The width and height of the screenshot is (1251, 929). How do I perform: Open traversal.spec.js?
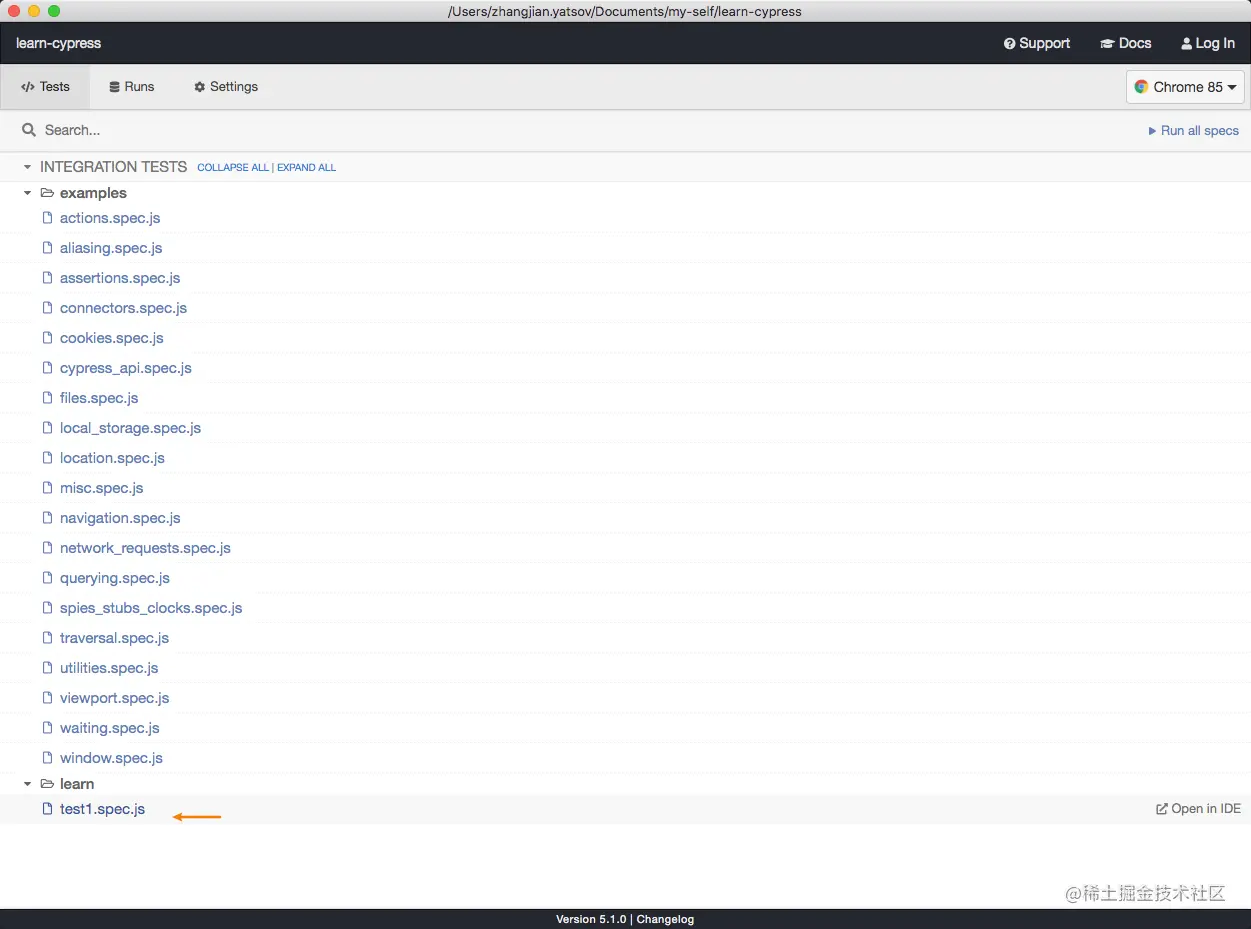(x=114, y=638)
